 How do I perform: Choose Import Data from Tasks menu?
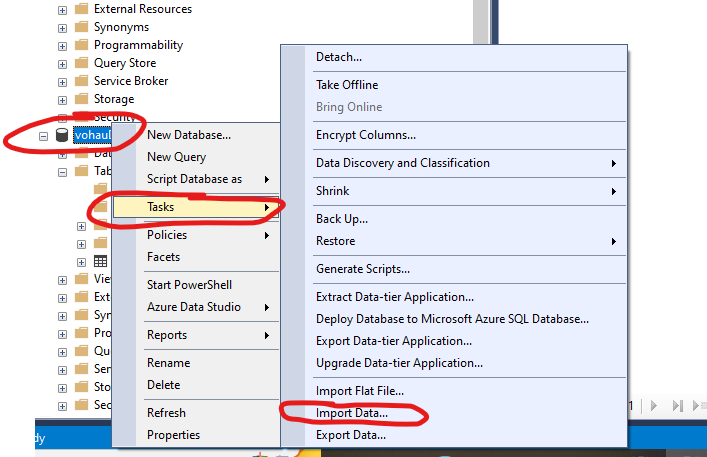click(351, 413)
